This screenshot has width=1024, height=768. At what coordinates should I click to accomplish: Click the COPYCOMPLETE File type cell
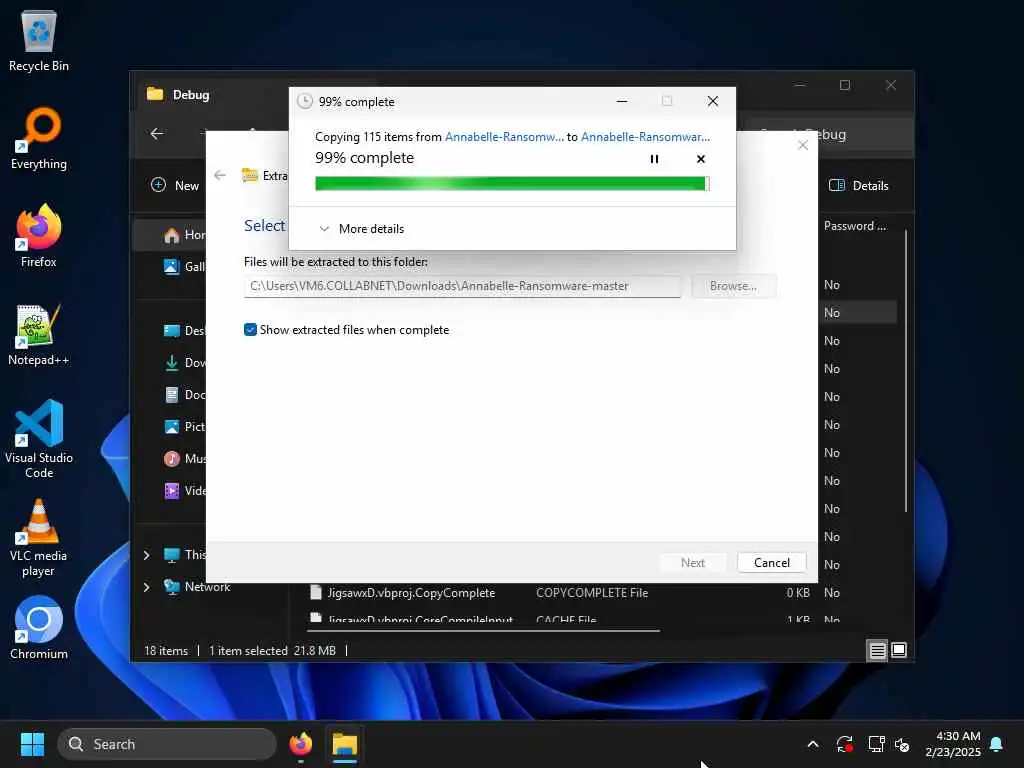592,593
